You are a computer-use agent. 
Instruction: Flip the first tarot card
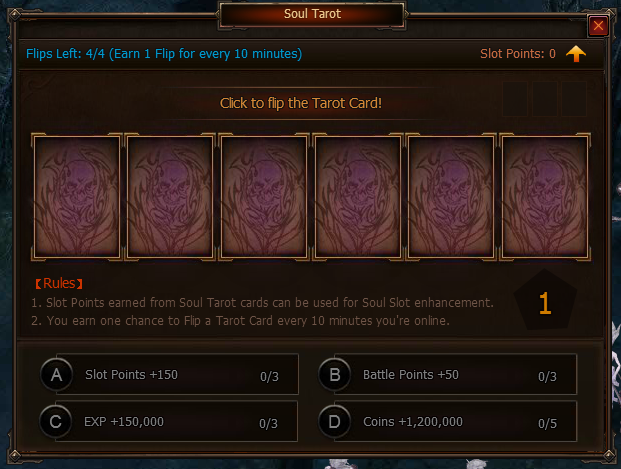point(76,197)
